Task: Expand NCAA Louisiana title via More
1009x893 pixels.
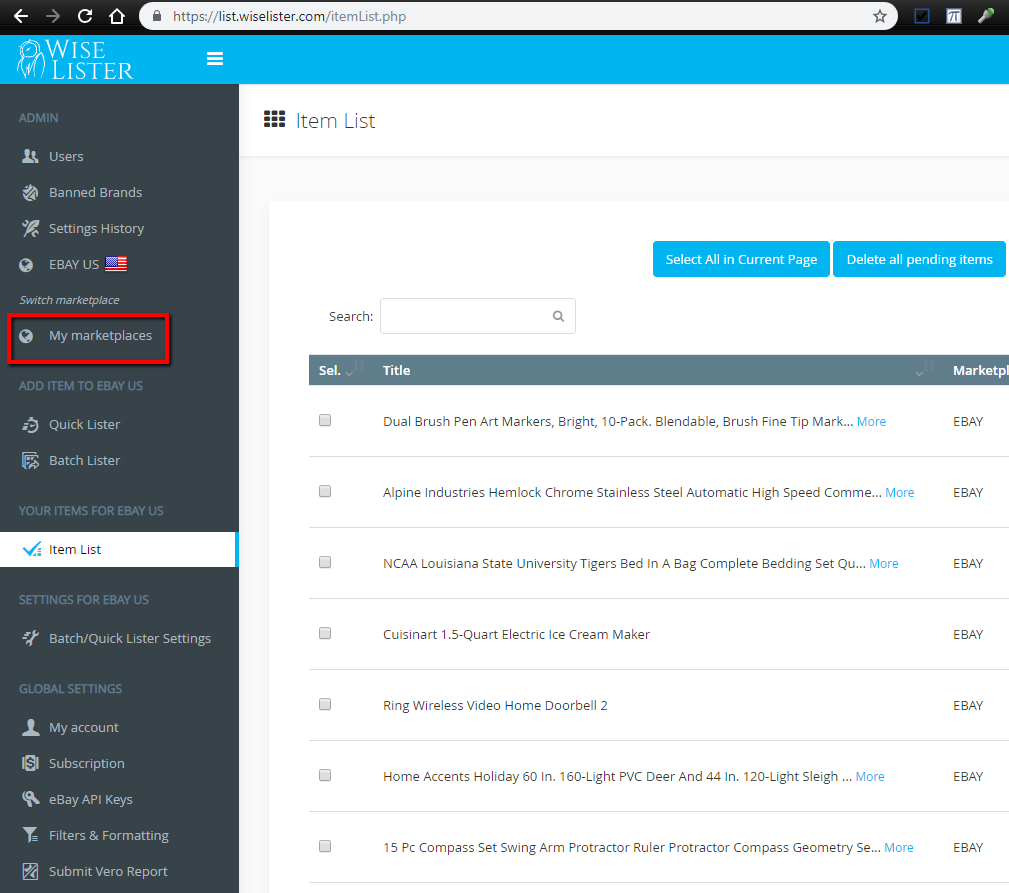Action: click(x=884, y=564)
